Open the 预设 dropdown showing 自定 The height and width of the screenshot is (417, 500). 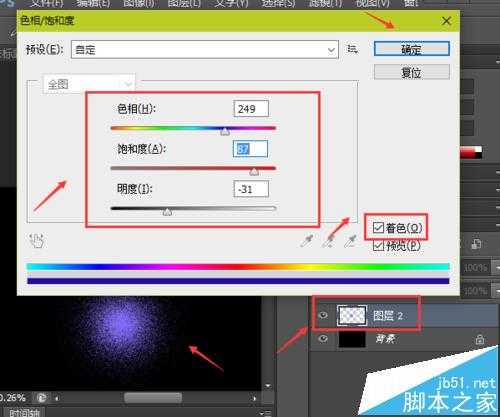pos(205,50)
